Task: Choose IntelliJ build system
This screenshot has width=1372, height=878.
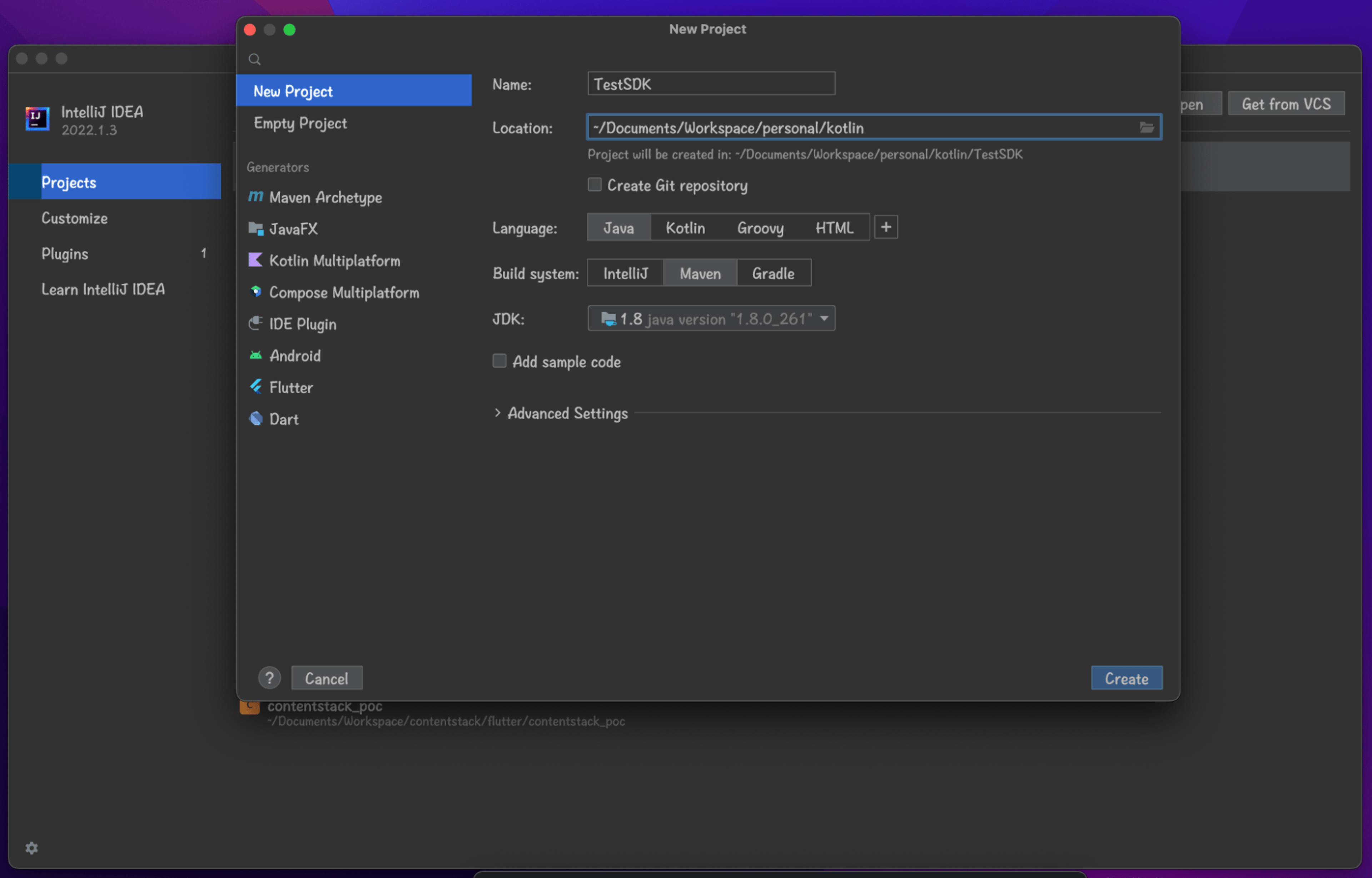Action: pyautogui.click(x=626, y=273)
